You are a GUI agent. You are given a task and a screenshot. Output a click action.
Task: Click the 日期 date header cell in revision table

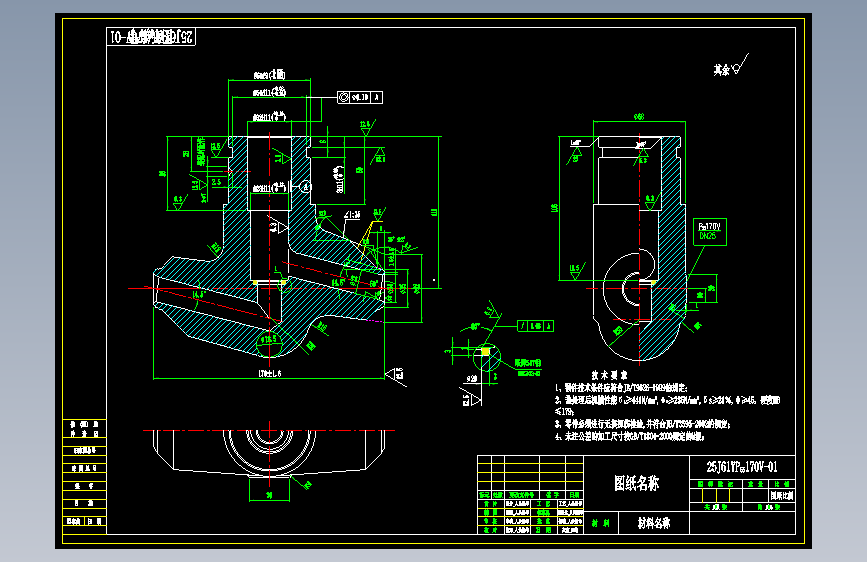pyautogui.click(x=574, y=495)
